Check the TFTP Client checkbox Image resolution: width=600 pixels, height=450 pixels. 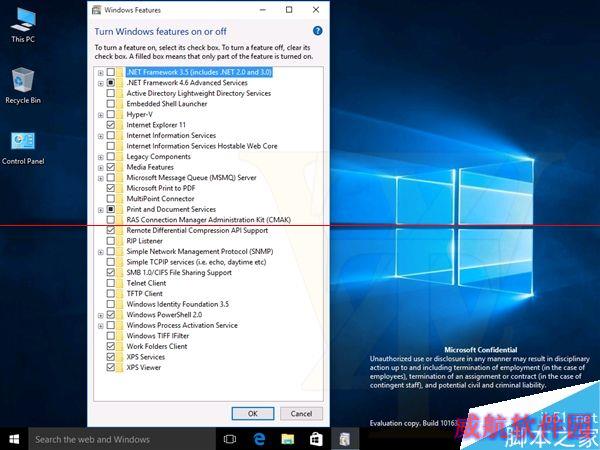pyautogui.click(x=111, y=293)
